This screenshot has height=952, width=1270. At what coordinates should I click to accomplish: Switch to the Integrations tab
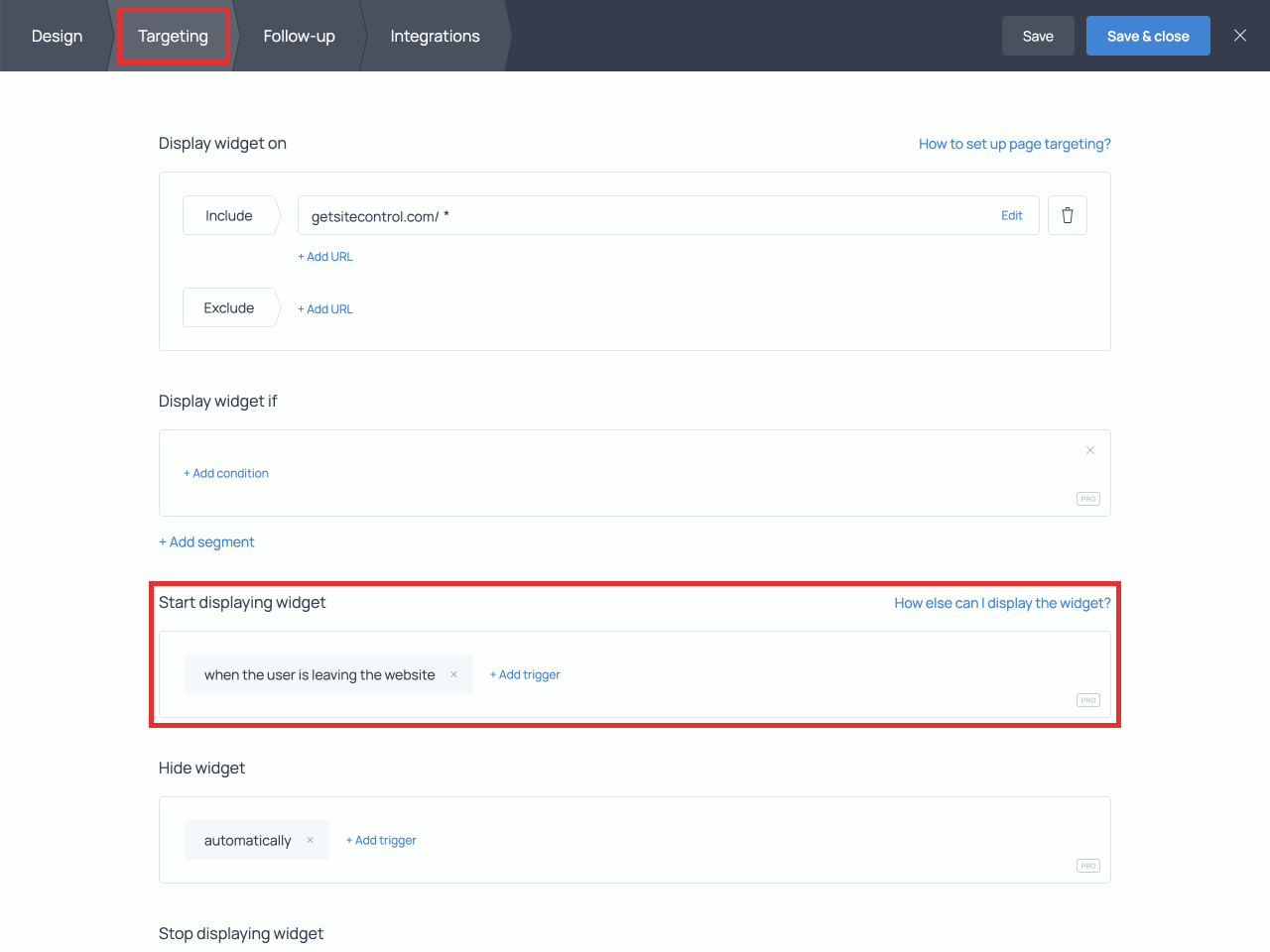(435, 36)
